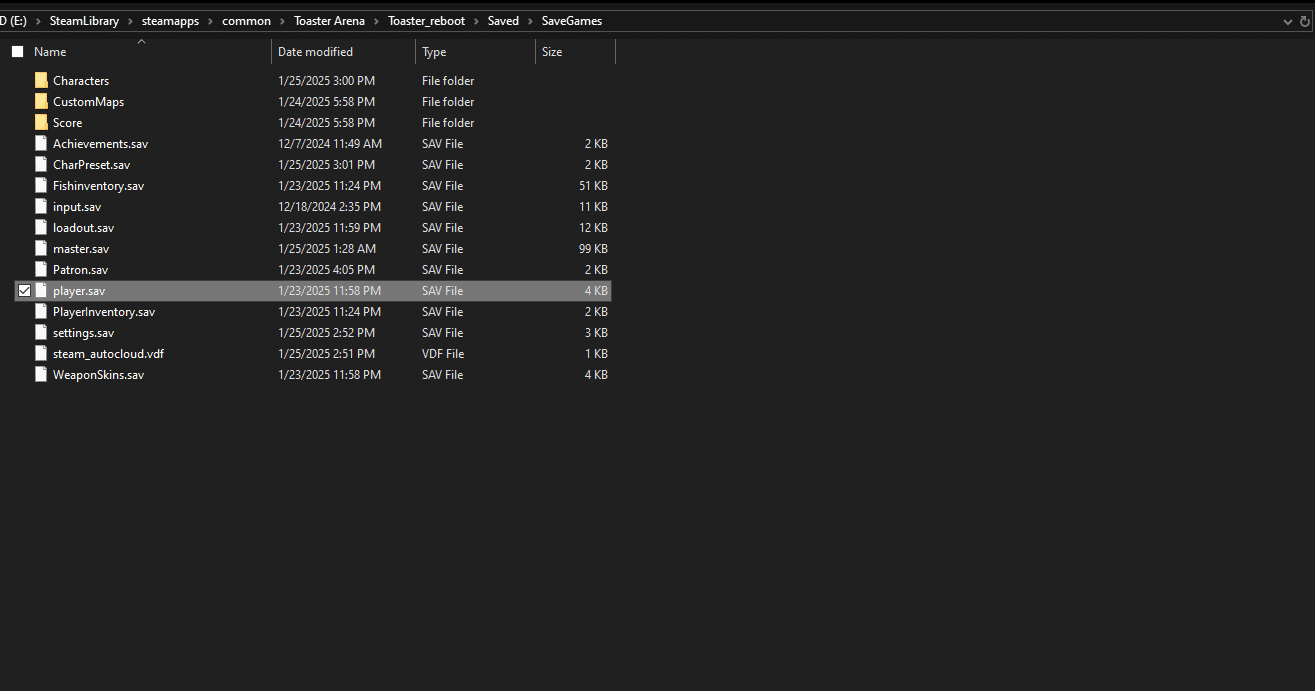This screenshot has height=691, width=1315.
Task: Navigate to steamapps in the breadcrumb
Action: pyautogui.click(x=169, y=21)
